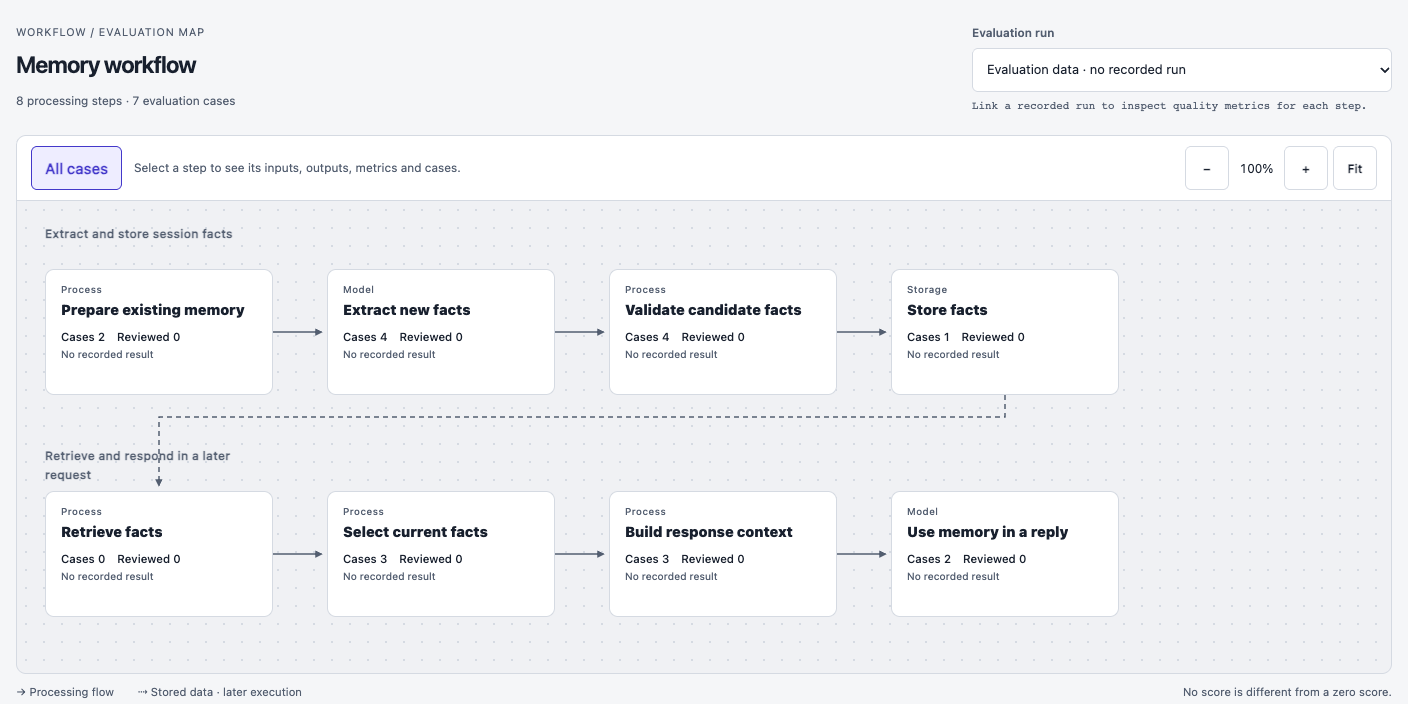The width and height of the screenshot is (1408, 704).
Task: Click '8 processing steps · 7 evaluation cases' text
Action: tap(126, 101)
